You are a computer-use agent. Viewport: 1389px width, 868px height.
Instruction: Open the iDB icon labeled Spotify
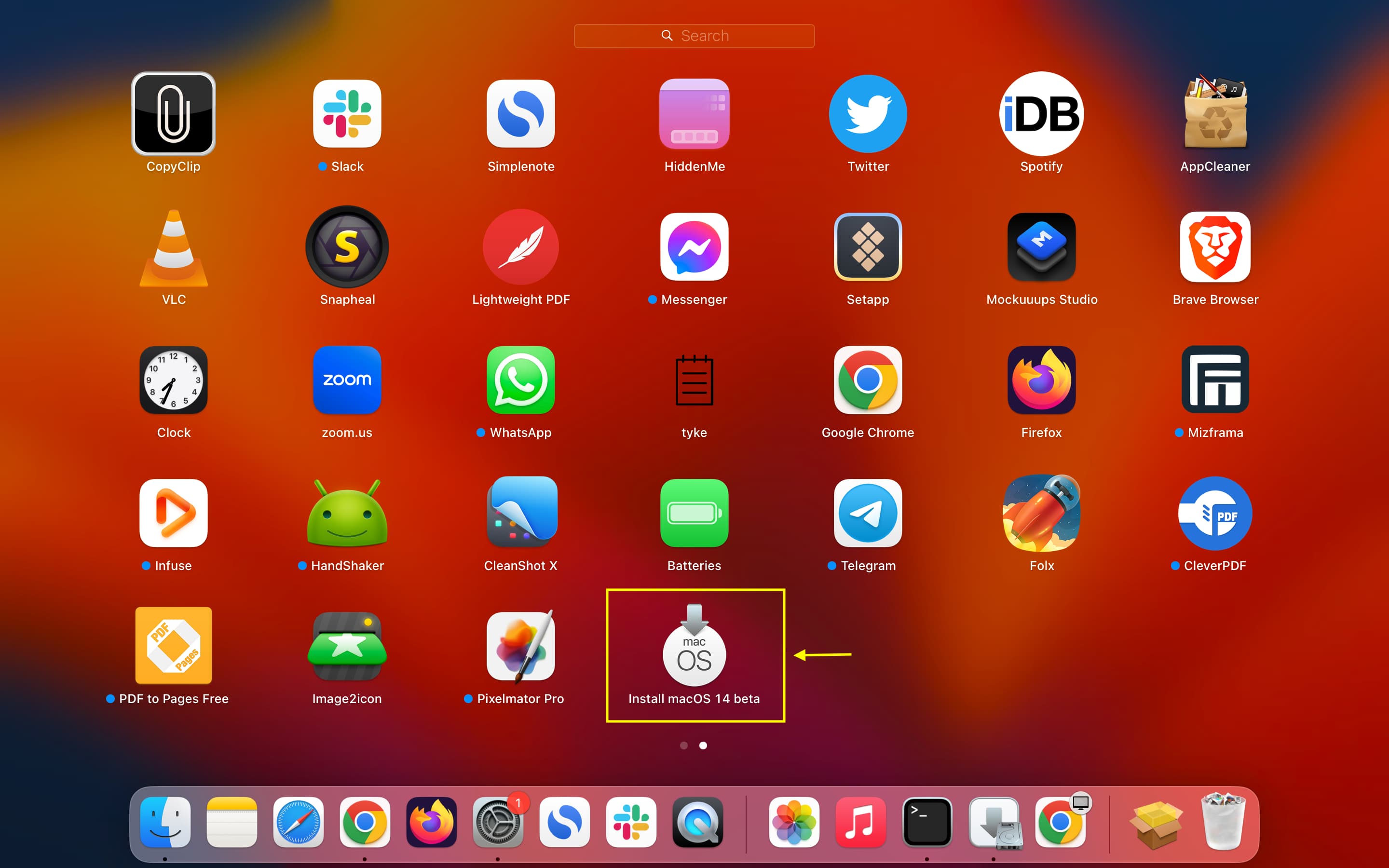click(x=1041, y=114)
